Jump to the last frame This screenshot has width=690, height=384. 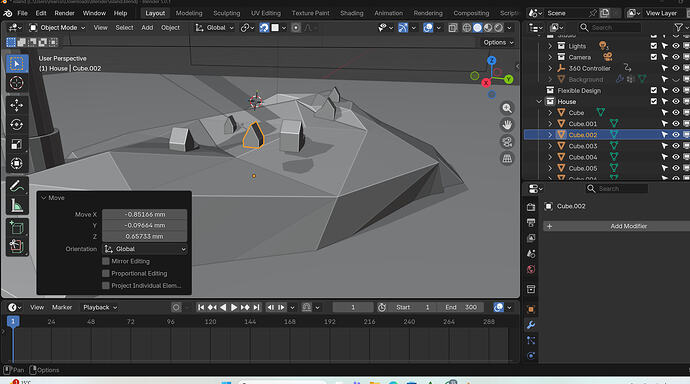click(256, 307)
